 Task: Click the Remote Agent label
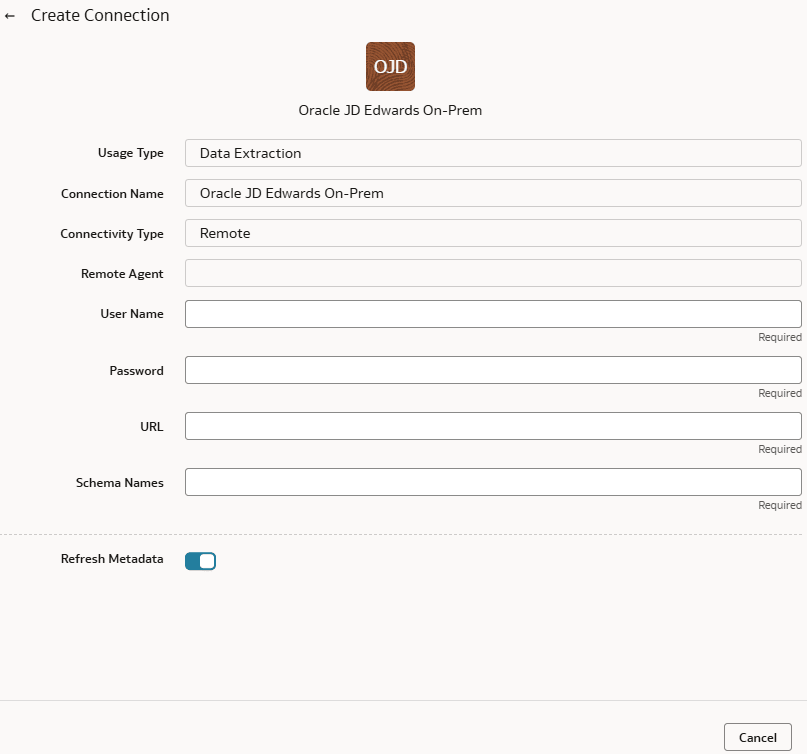(x=122, y=274)
